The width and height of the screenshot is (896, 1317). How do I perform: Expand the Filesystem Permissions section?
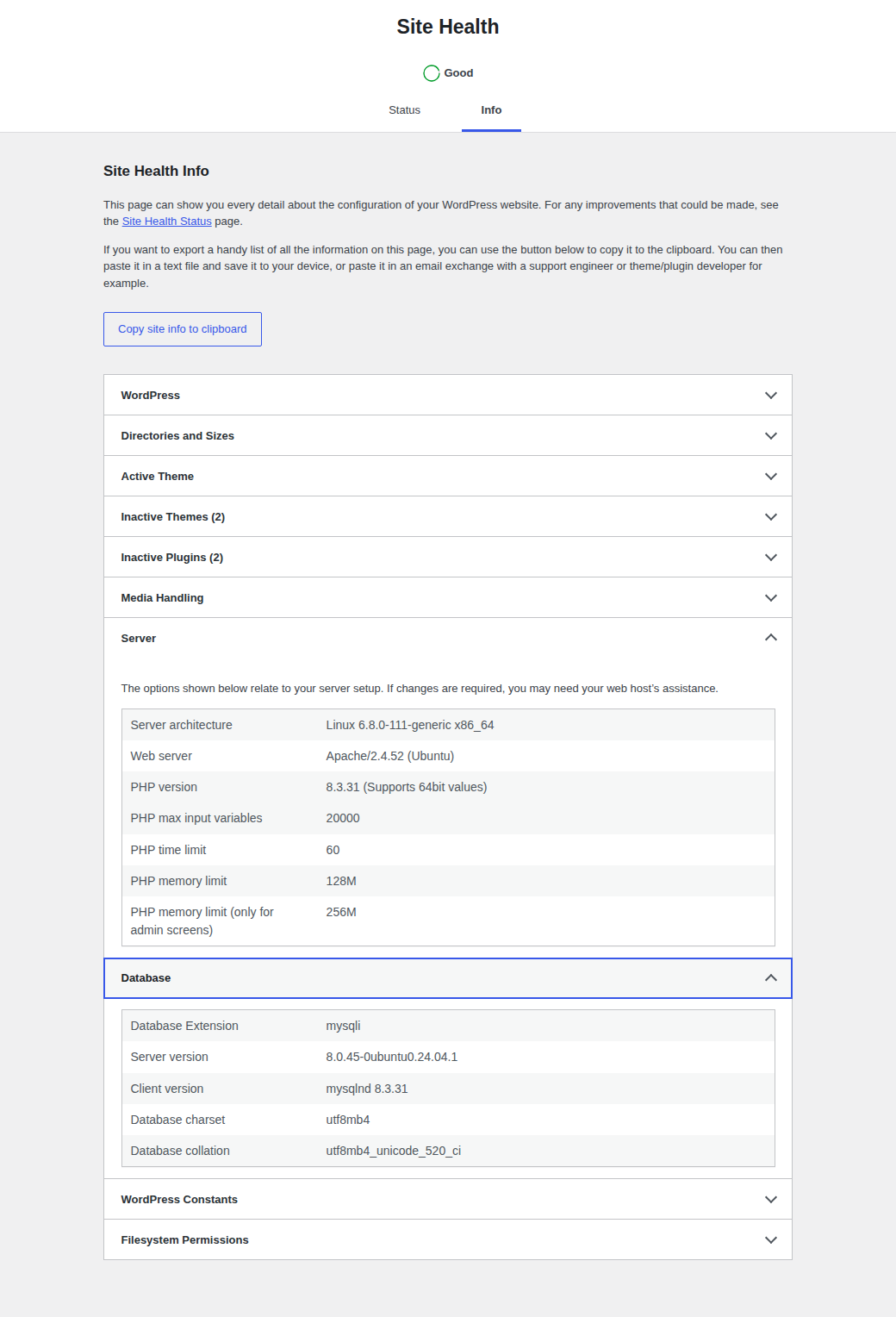click(448, 1240)
